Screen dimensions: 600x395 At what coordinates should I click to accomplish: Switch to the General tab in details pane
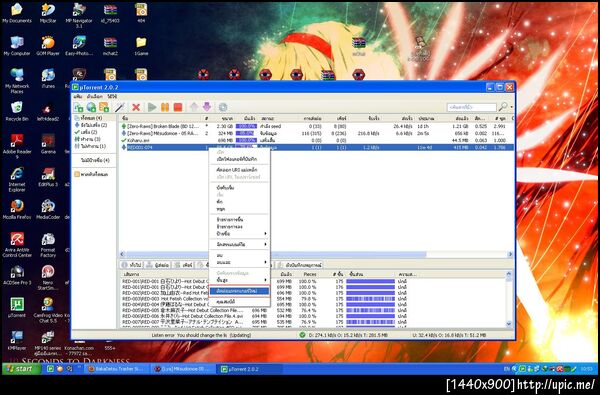[132, 265]
